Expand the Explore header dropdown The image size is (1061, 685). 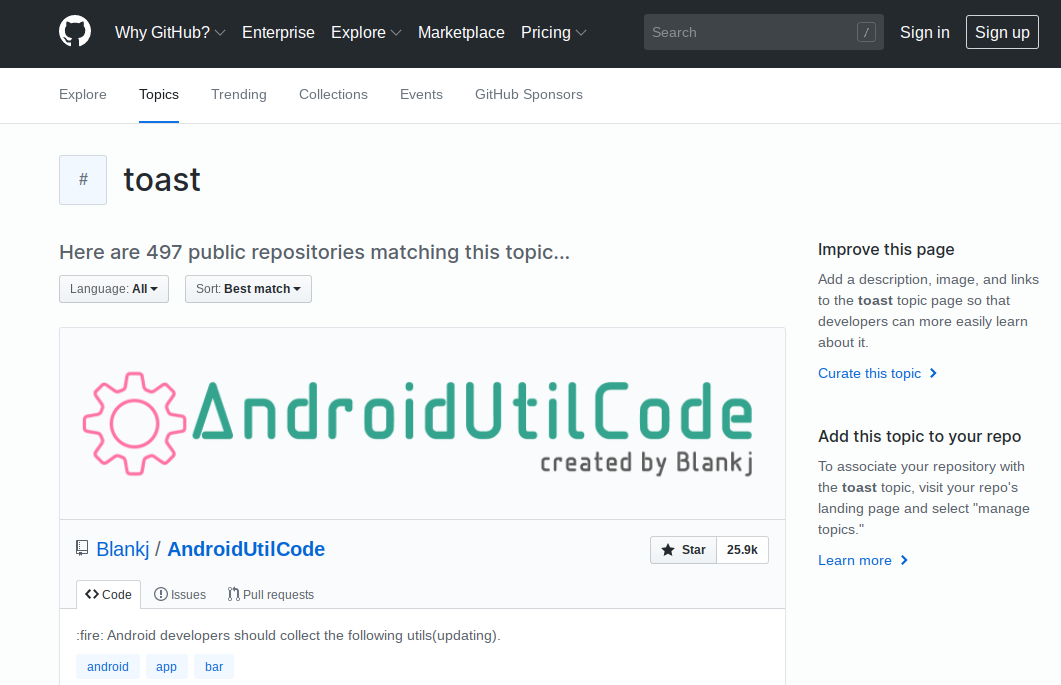[x=366, y=32]
